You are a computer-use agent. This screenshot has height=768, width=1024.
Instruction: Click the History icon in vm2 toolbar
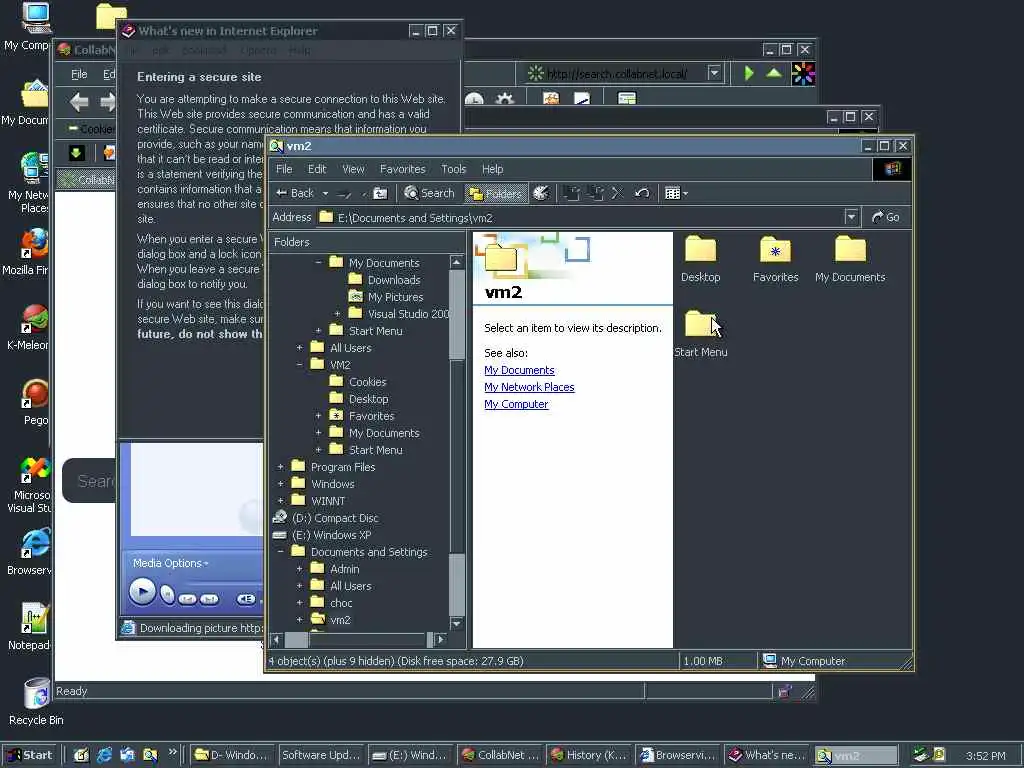541,193
